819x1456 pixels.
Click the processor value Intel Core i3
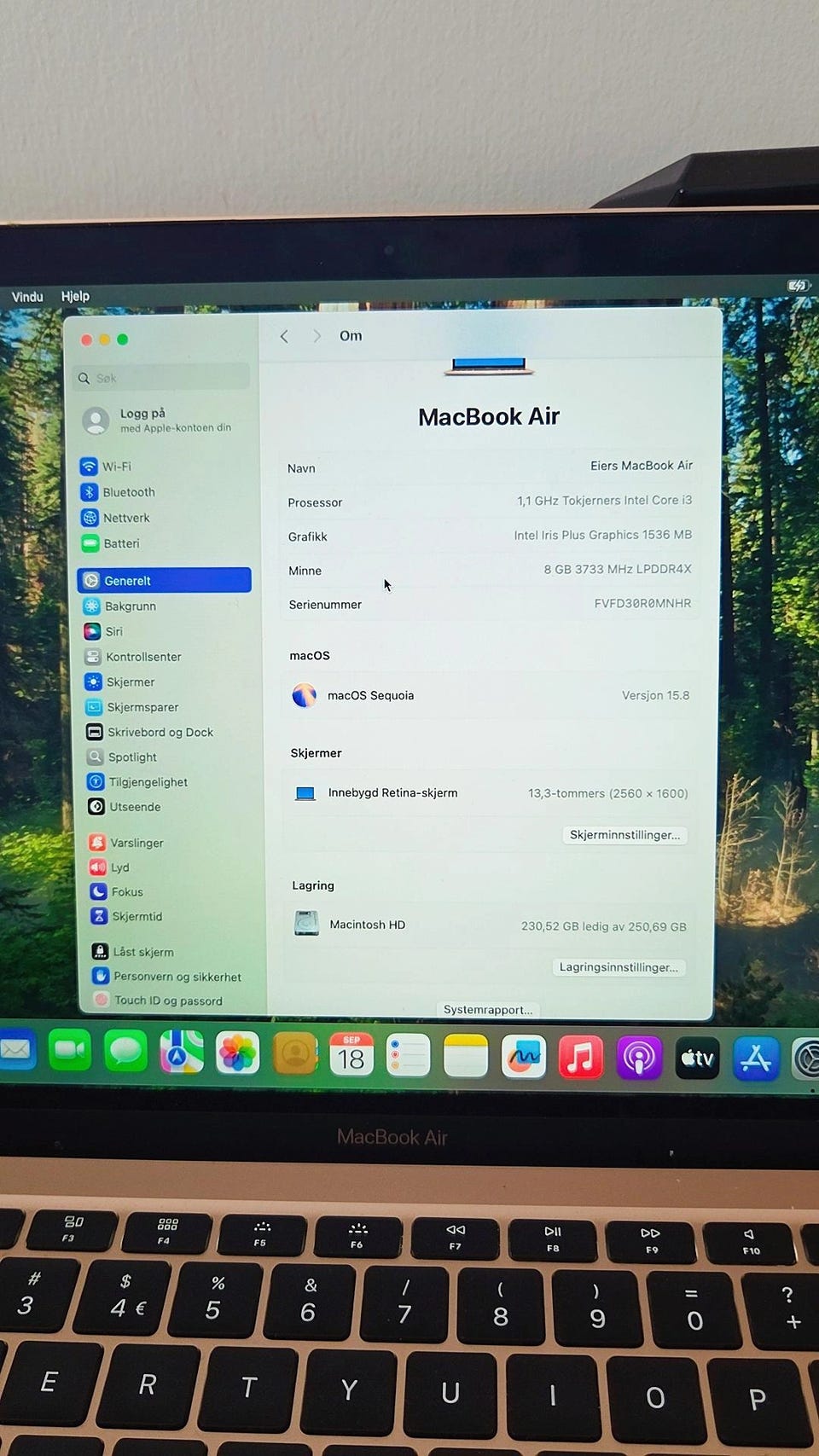tap(604, 501)
